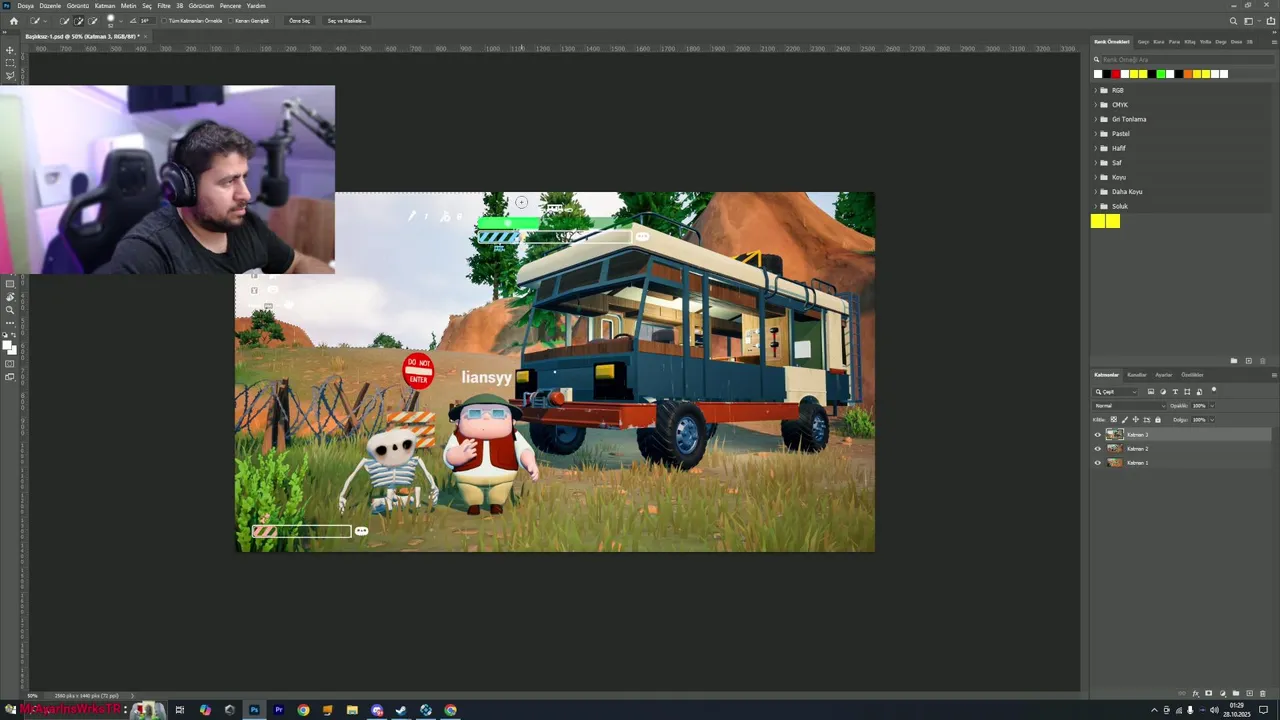The image size is (1280, 720).
Task: Pick the orange swatch in recent colors
Action: point(1188,74)
